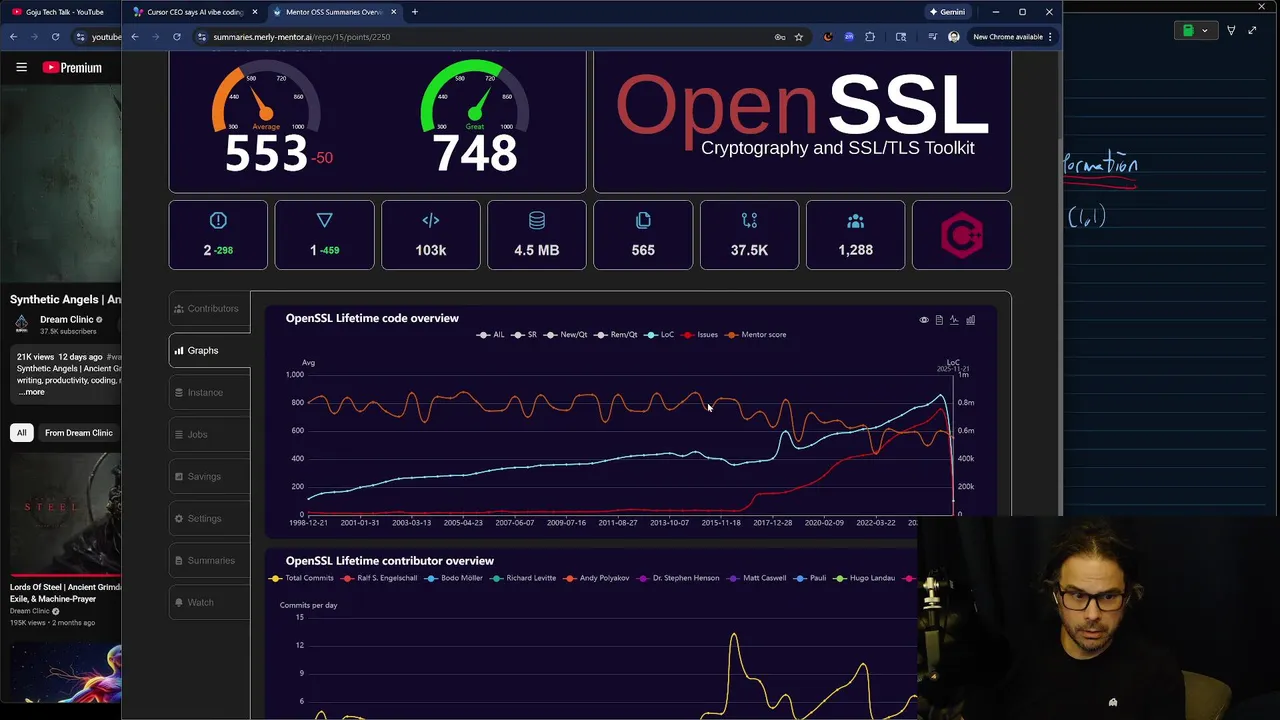Screen dimensions: 1280x720
Task: Open the green notebook dropdown in right window
Action: (1194, 30)
